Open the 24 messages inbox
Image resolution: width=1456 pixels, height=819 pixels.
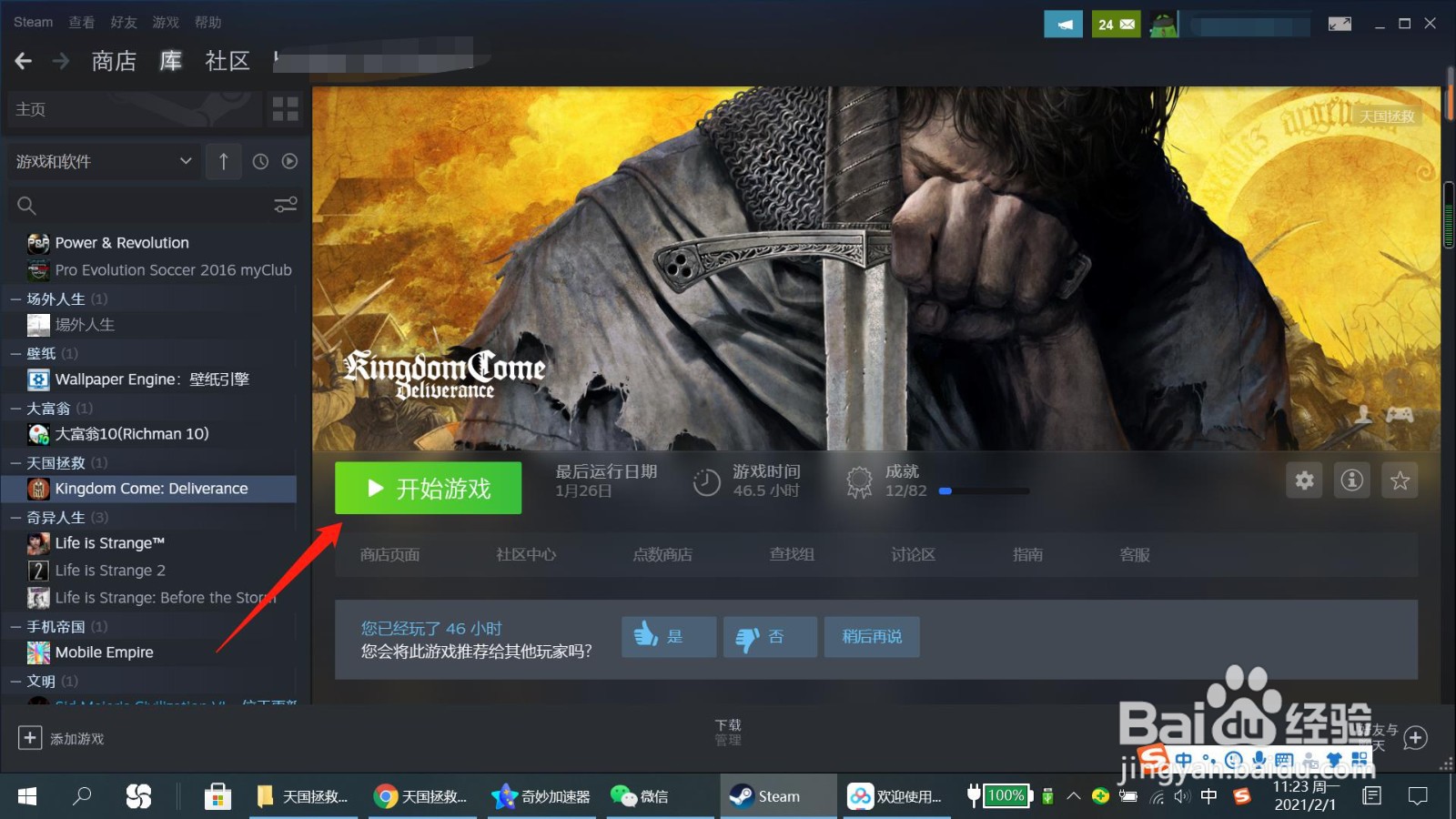[x=1116, y=25]
